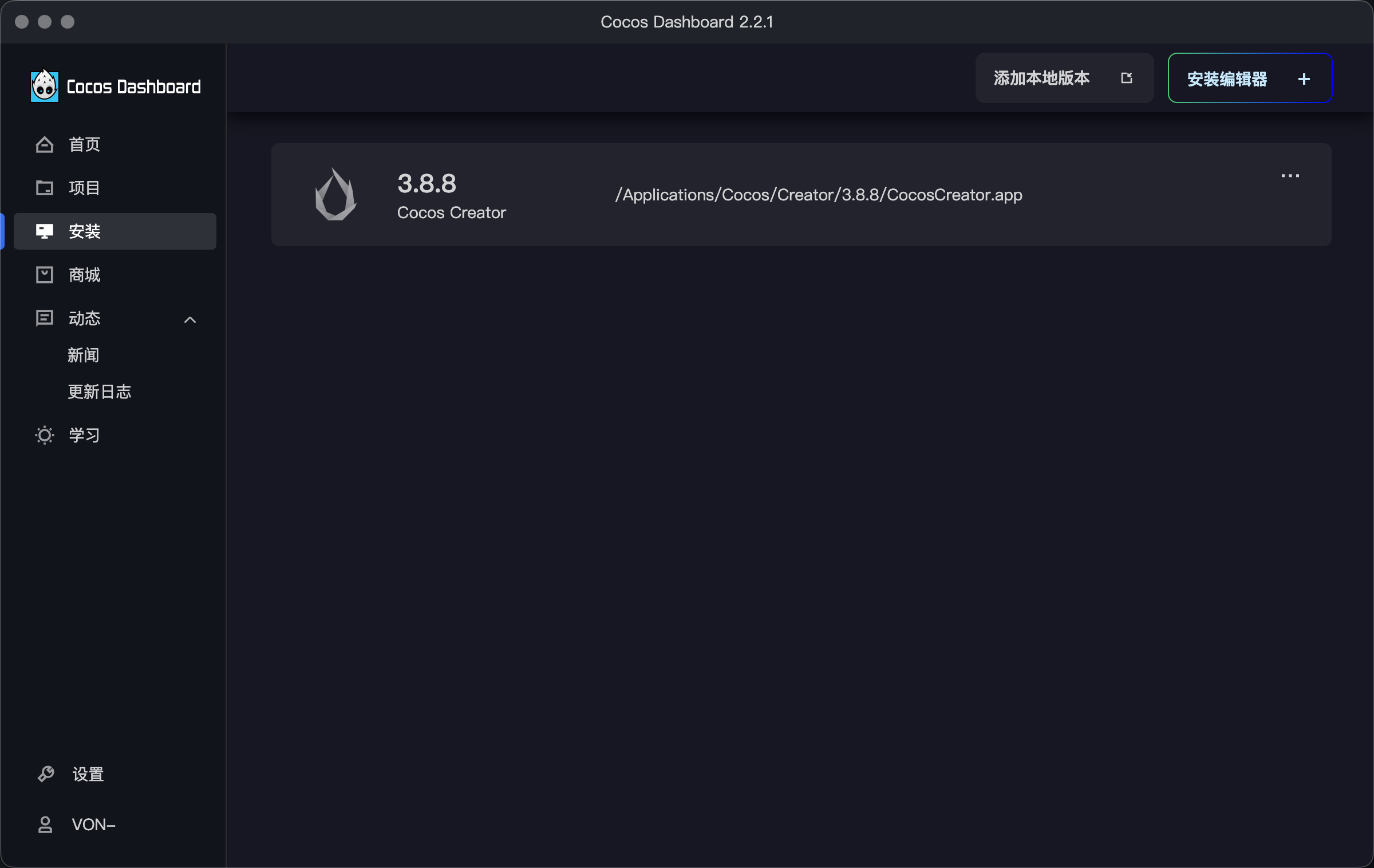Click the folder icon beside 项目
Image resolution: width=1374 pixels, height=868 pixels.
45,188
